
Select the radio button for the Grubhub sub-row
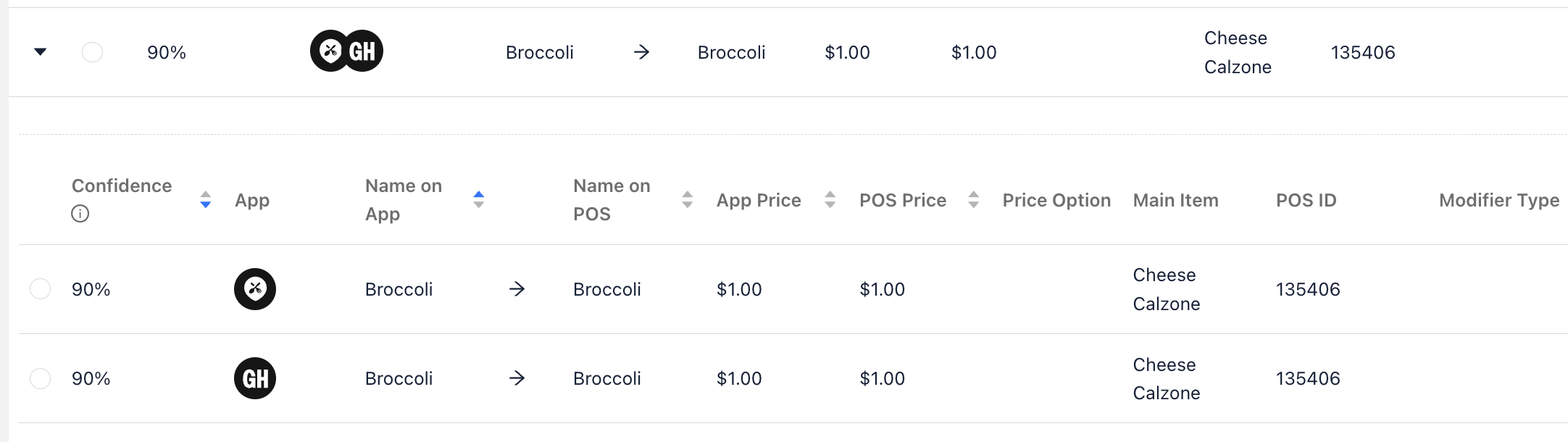[x=40, y=378]
